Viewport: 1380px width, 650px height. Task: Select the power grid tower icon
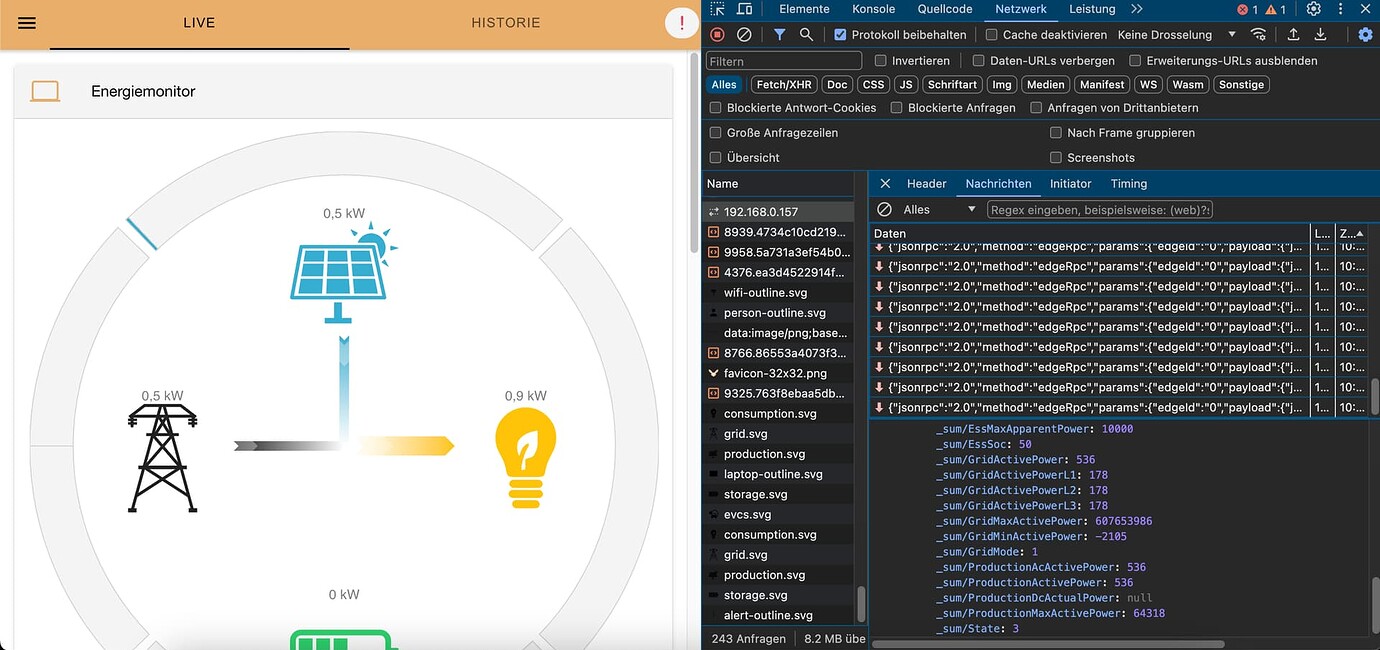pyautogui.click(x=163, y=458)
